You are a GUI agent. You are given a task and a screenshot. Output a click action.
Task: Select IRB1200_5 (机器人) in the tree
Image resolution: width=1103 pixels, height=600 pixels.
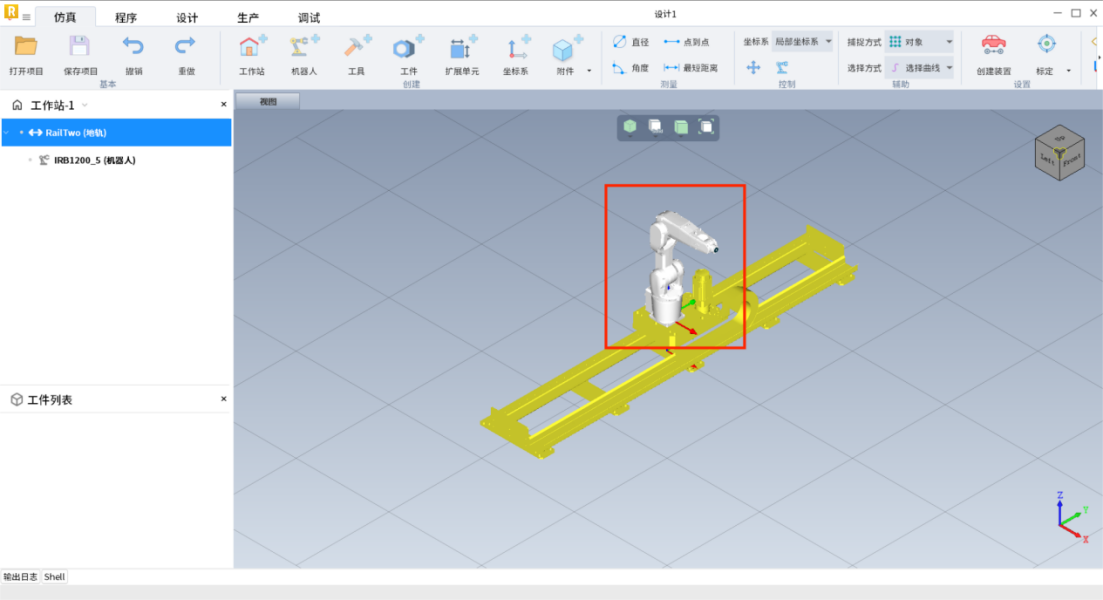pyautogui.click(x=94, y=160)
